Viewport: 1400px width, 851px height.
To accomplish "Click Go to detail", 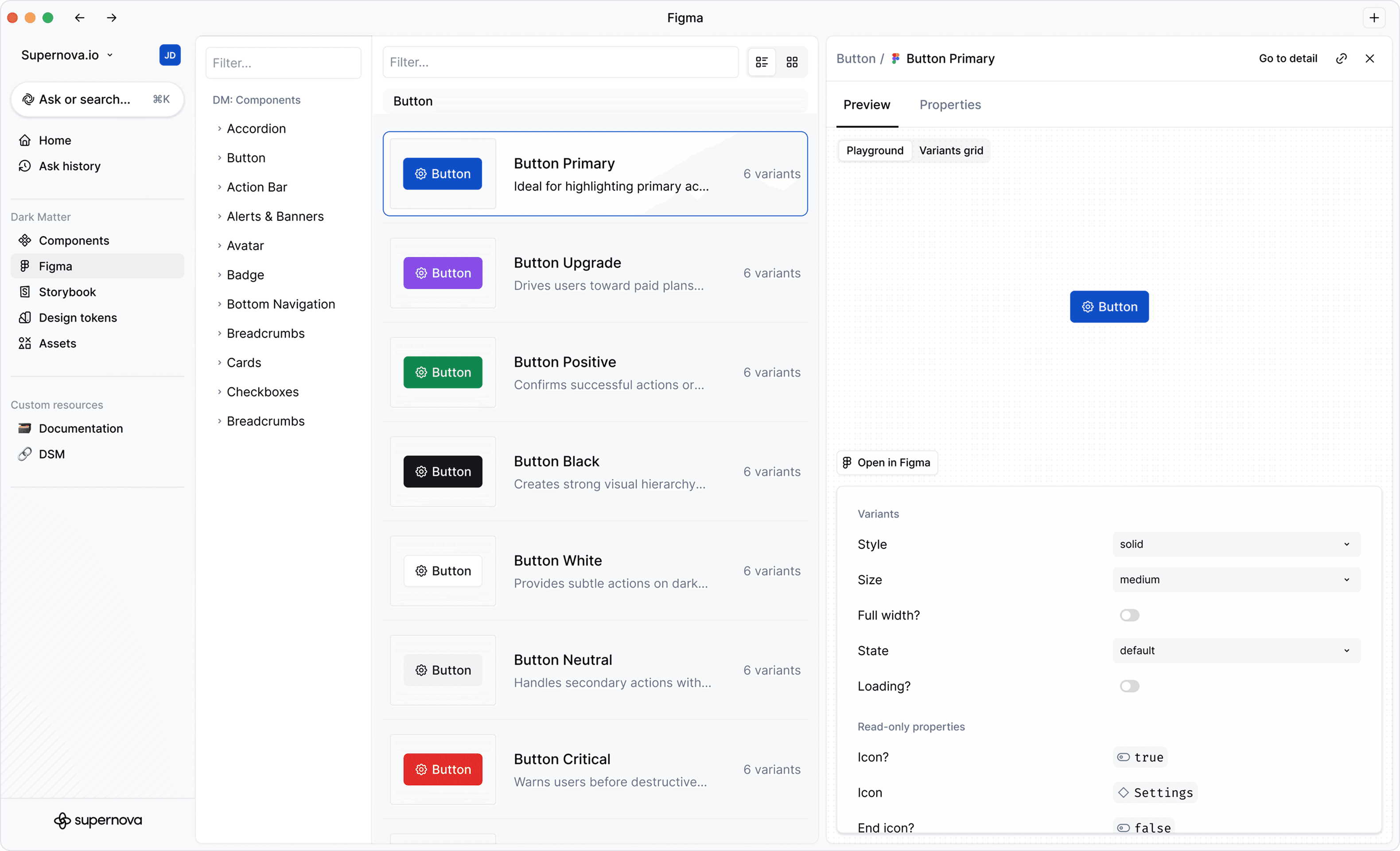I will 1287,59.
